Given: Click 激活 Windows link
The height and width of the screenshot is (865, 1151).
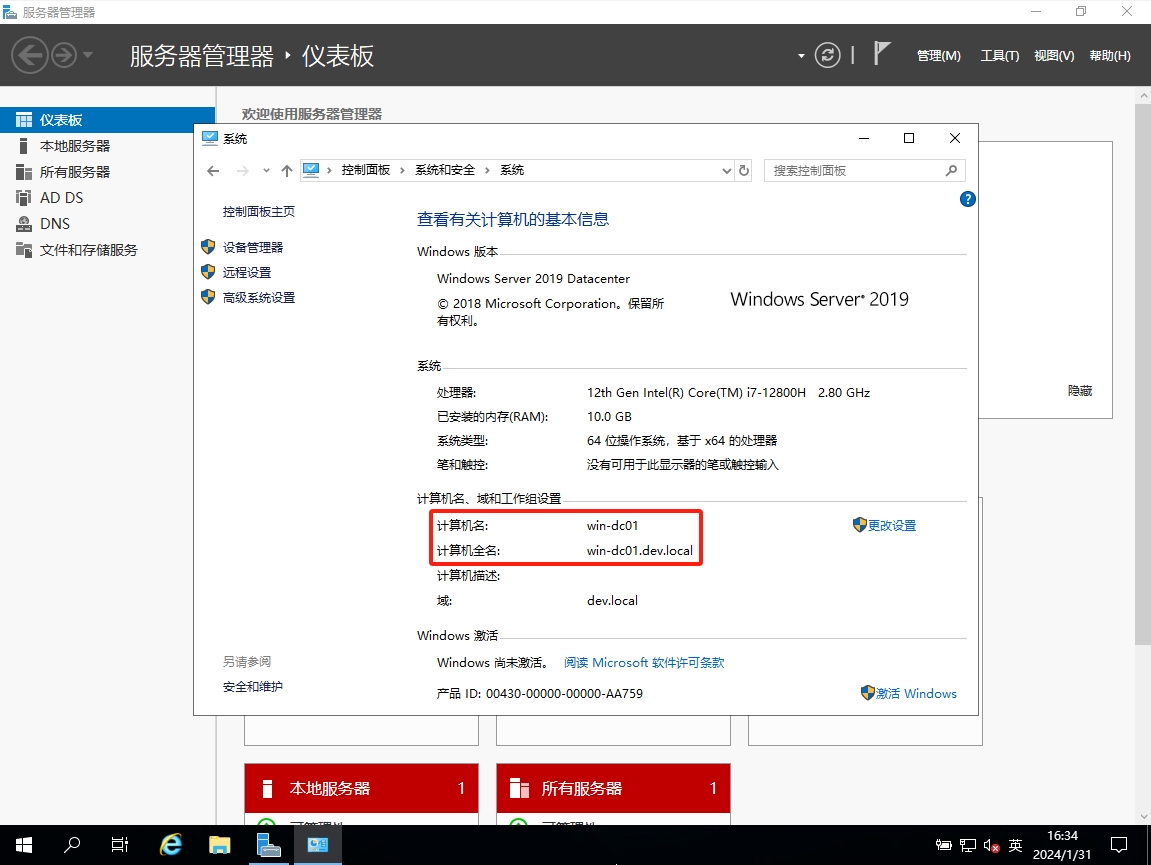Looking at the screenshot, I should [916, 693].
